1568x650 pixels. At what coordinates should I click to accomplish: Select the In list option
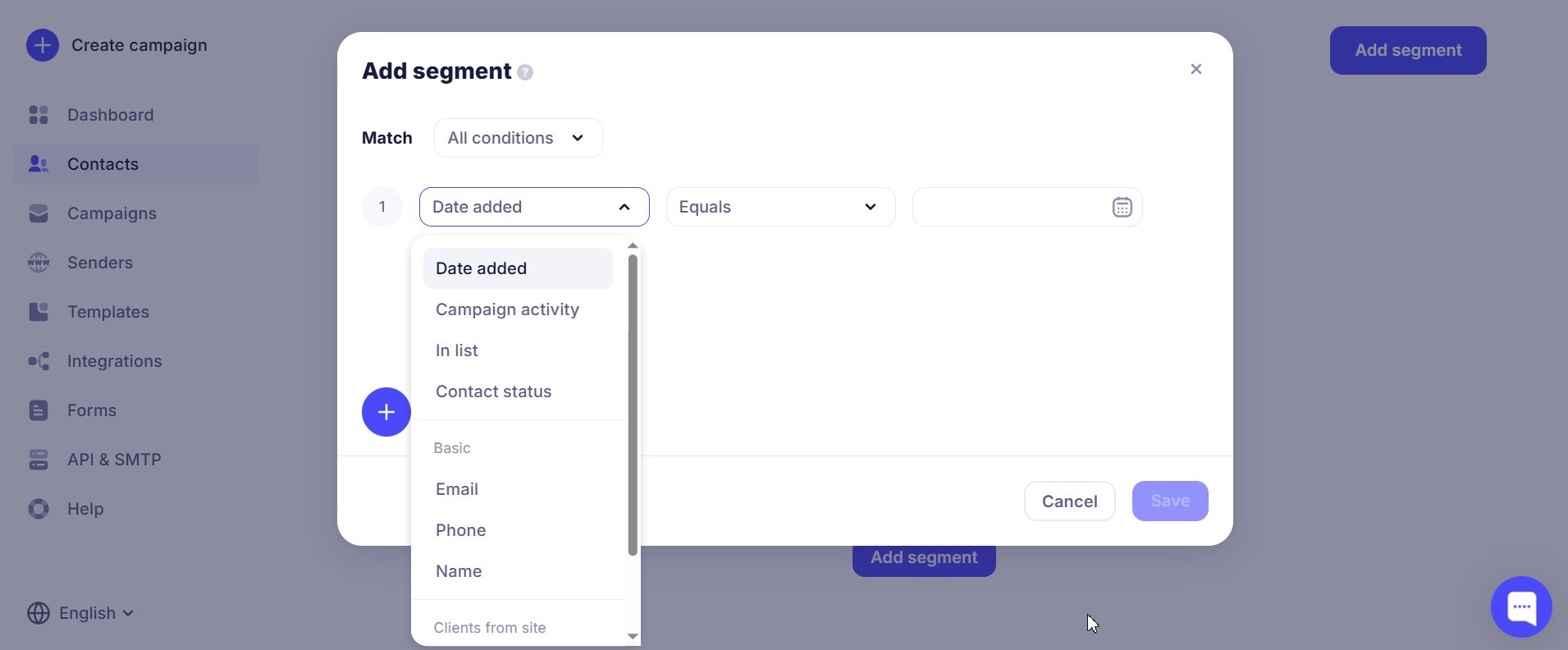(x=457, y=350)
